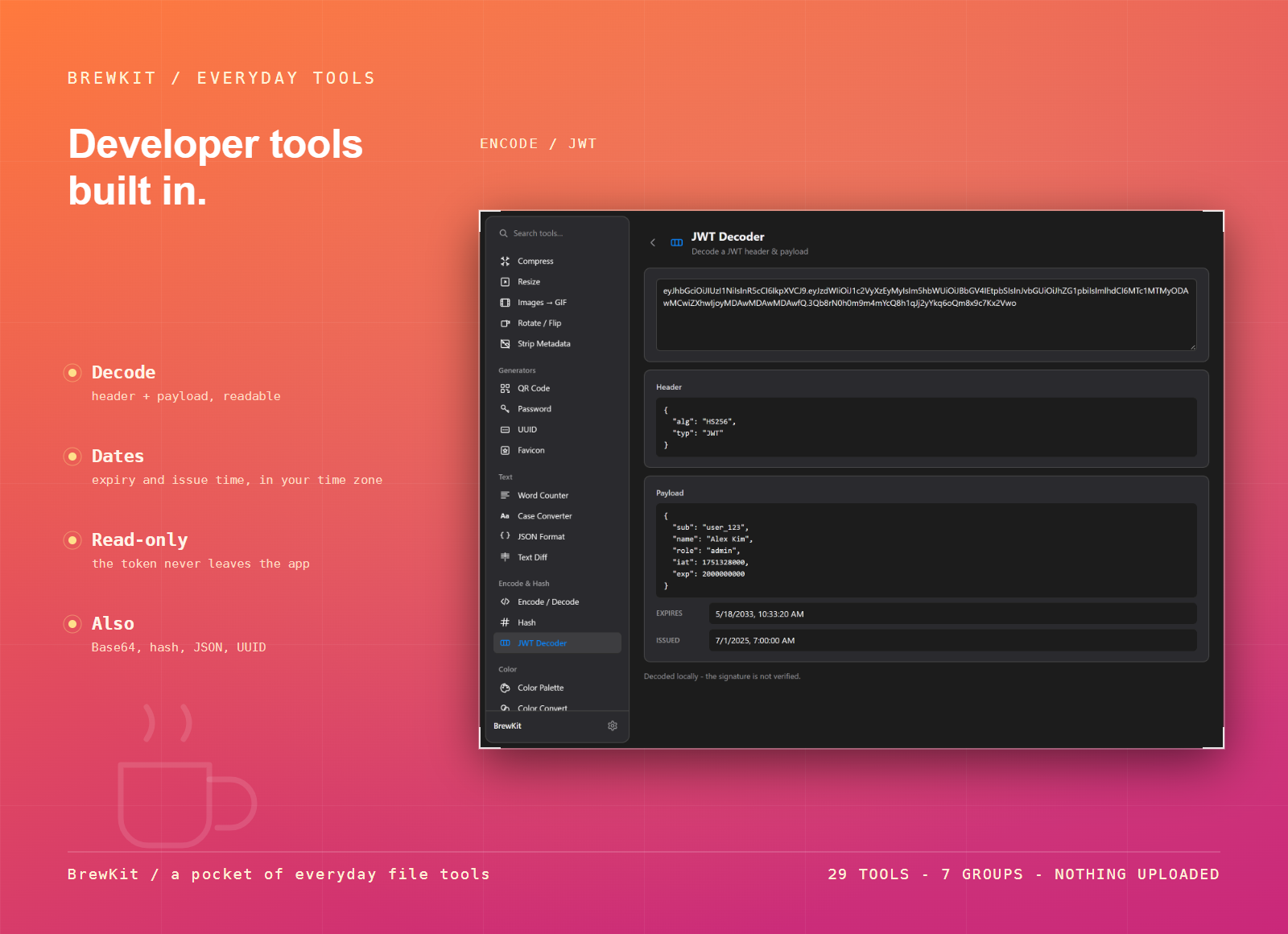The width and height of the screenshot is (1288, 934).
Task: Click the UUID icon in sidebar
Action: click(x=505, y=430)
